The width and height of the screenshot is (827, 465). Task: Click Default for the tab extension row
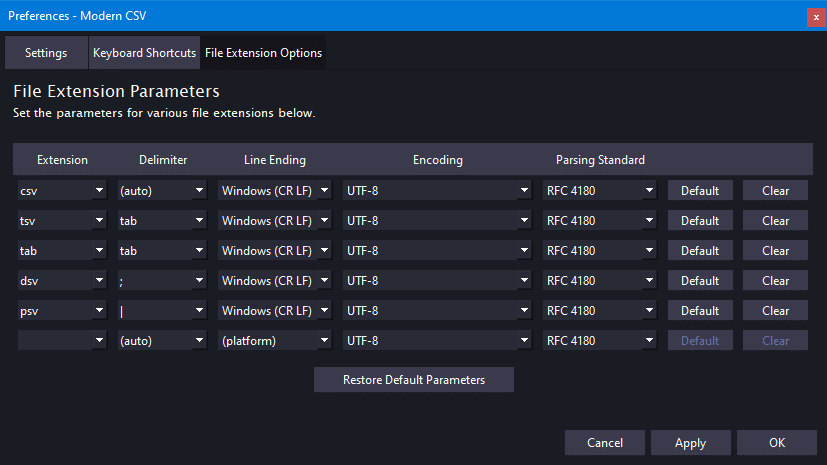tap(700, 250)
